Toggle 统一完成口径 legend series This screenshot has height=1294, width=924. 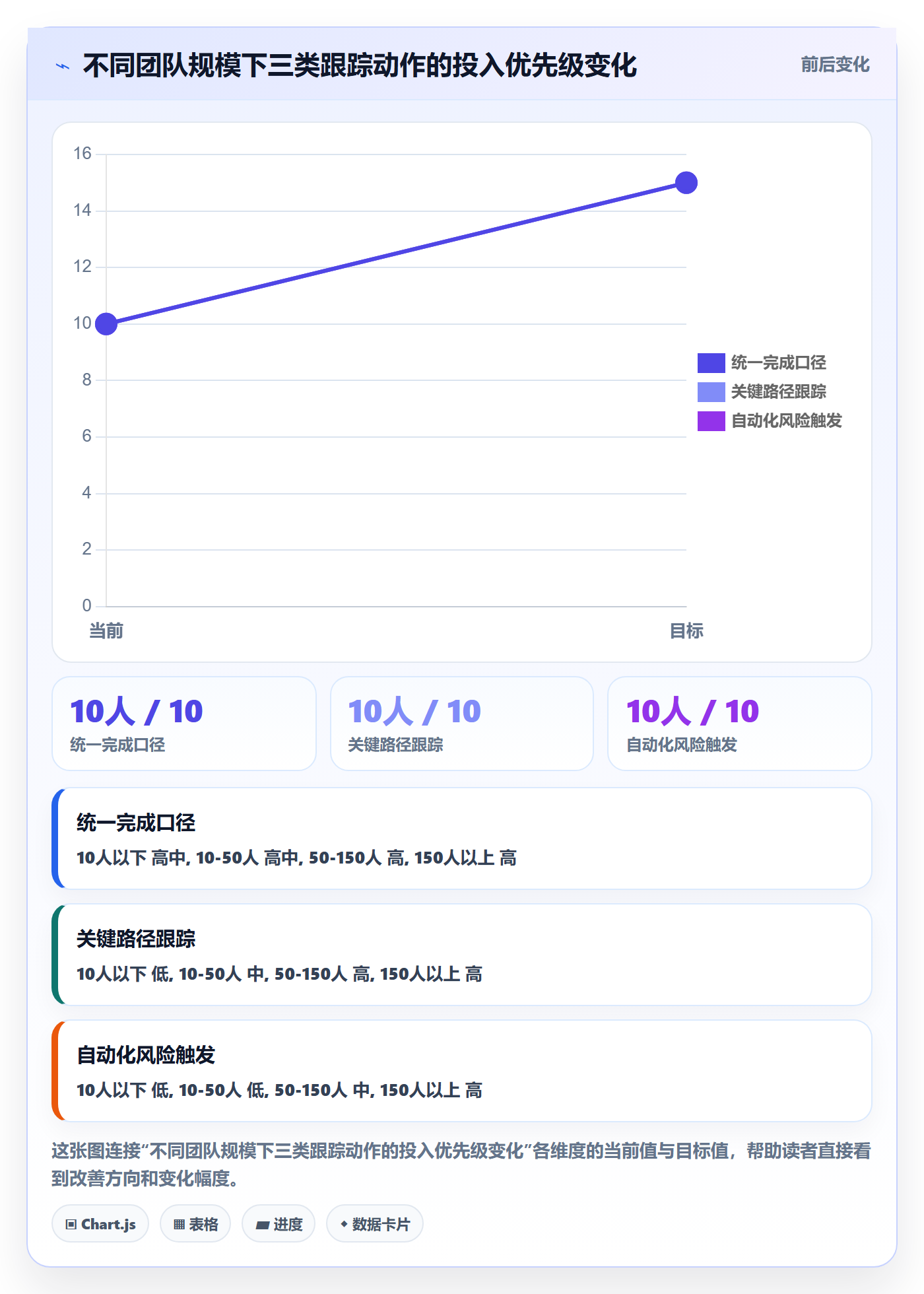[762, 362]
